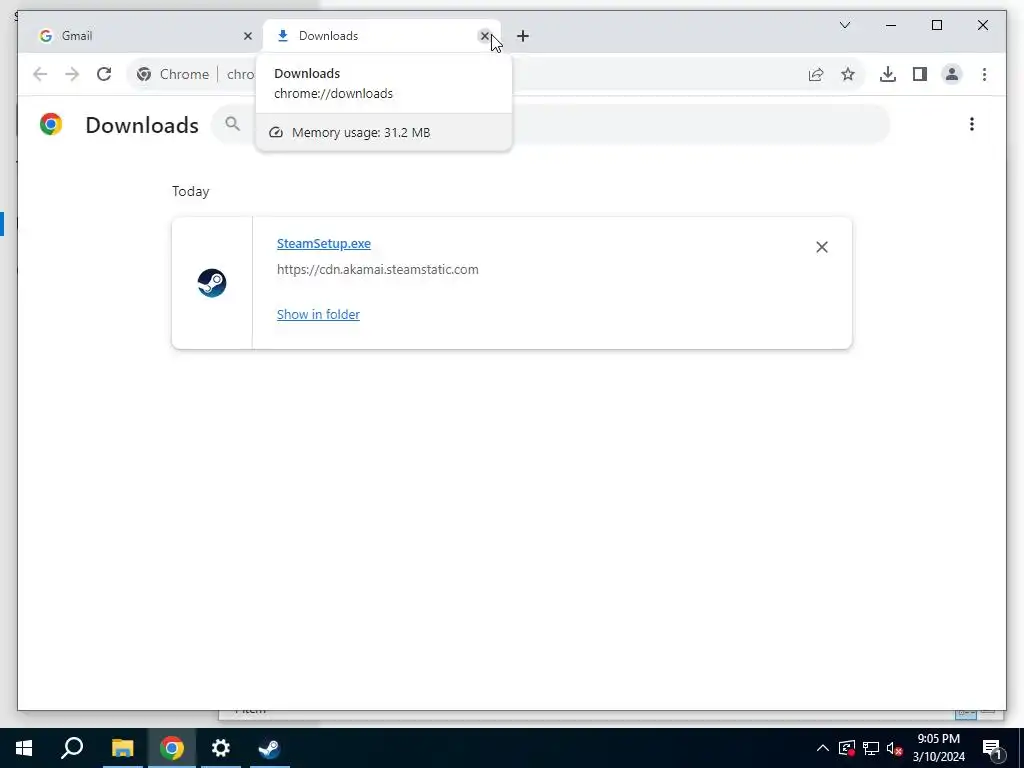Minimize the Chrome window
The width and height of the screenshot is (1024, 768).
(x=891, y=25)
